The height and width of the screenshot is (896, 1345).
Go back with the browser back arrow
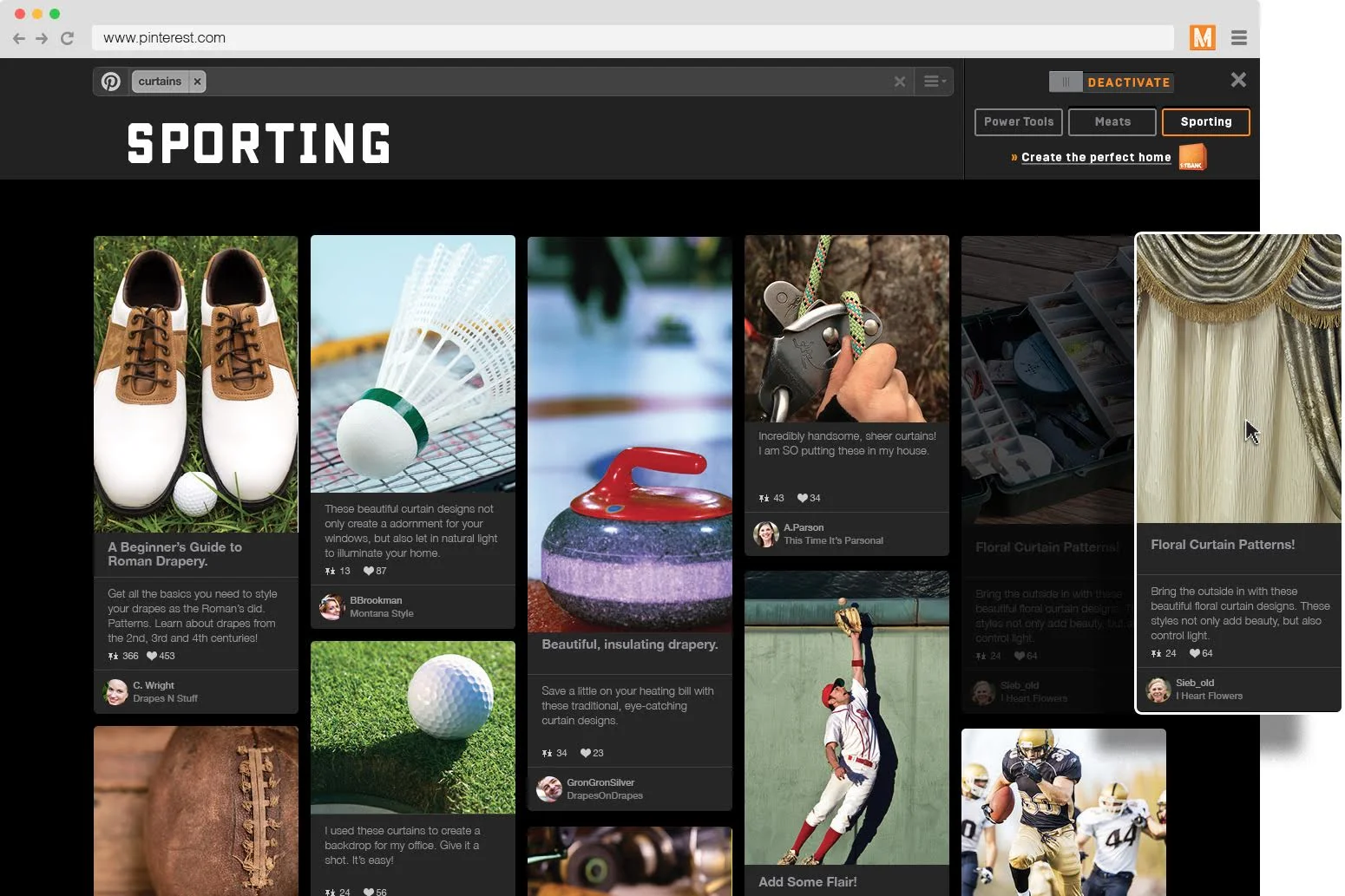pos(19,38)
